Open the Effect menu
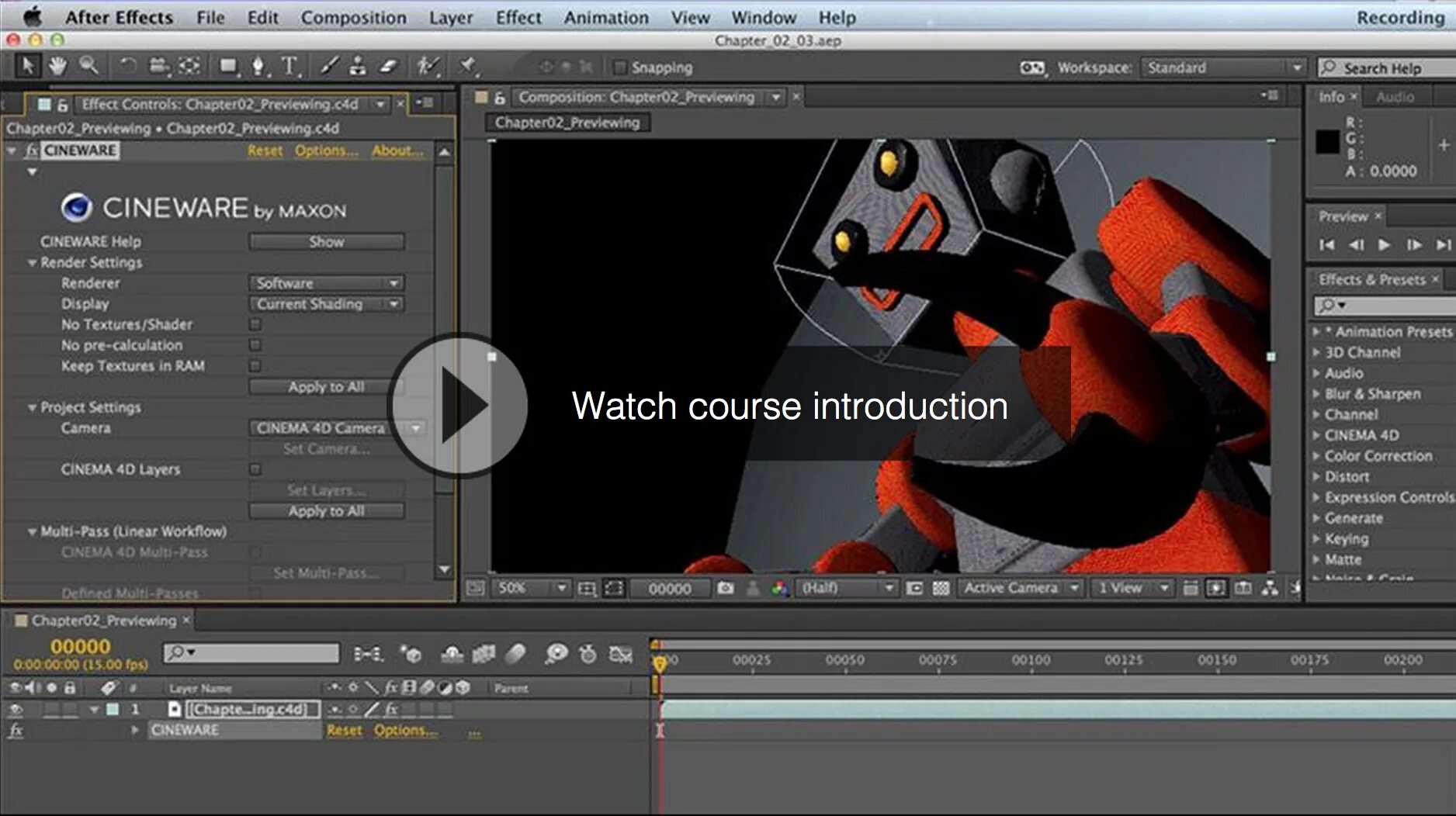The image size is (1456, 816). click(518, 17)
